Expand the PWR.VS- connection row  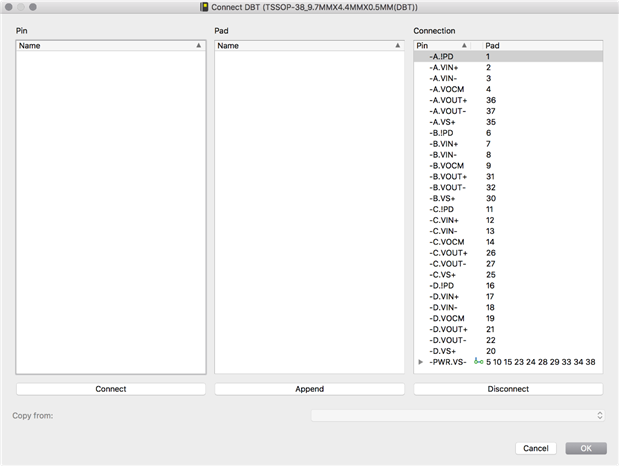click(420, 362)
